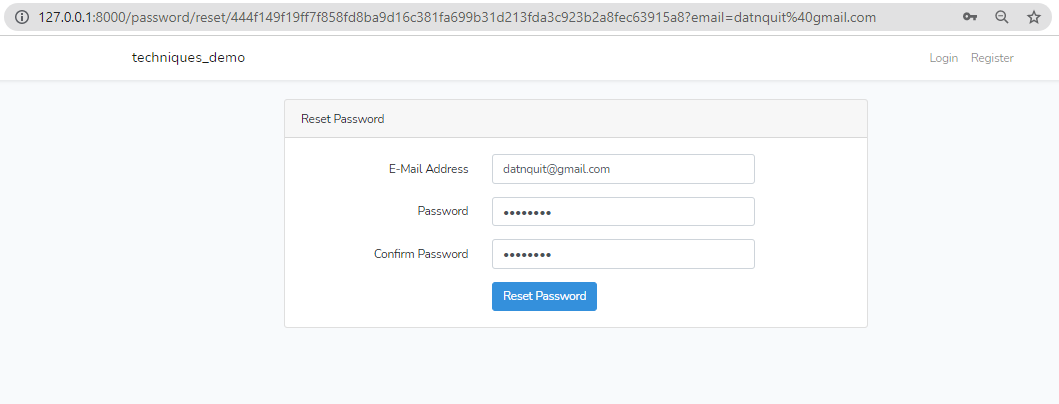
Task: Click the E-Mail Address label
Action: tap(428, 169)
